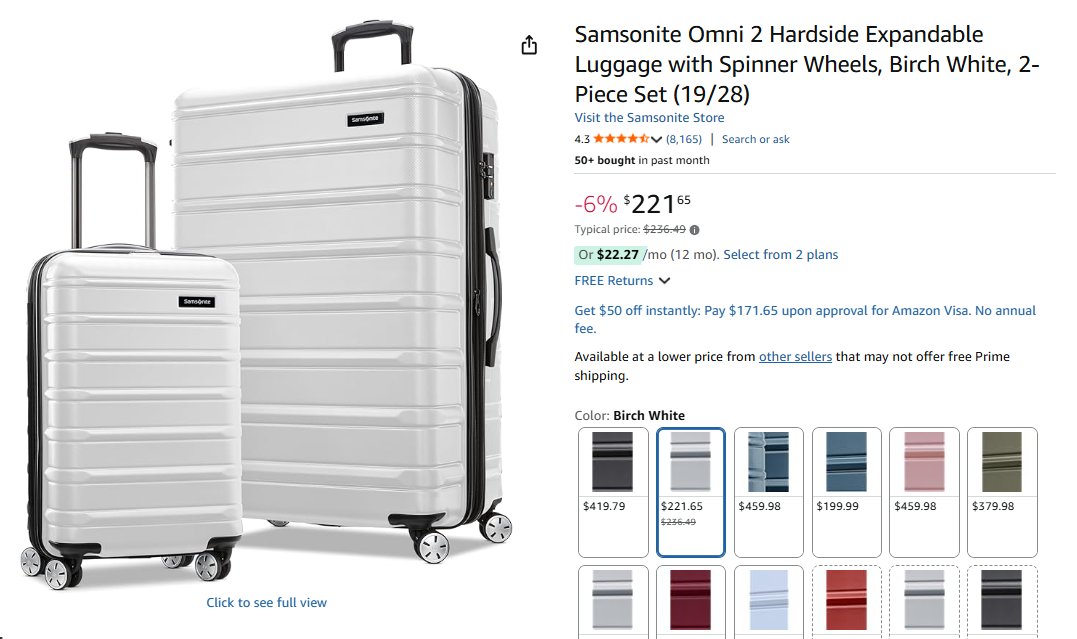Pick the $199.99 blue color swatch

coord(846,491)
